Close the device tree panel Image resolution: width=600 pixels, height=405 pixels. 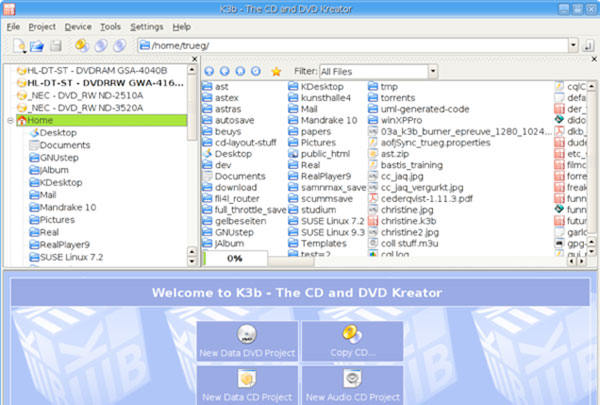194,59
